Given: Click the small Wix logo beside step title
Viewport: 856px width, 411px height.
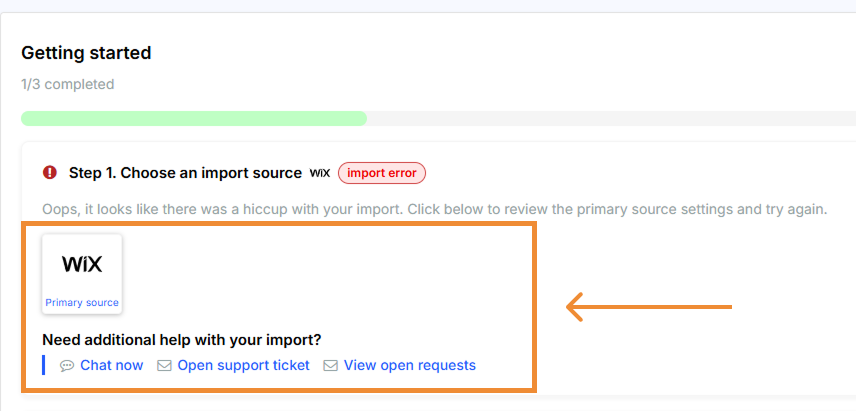Looking at the screenshot, I should coord(320,173).
